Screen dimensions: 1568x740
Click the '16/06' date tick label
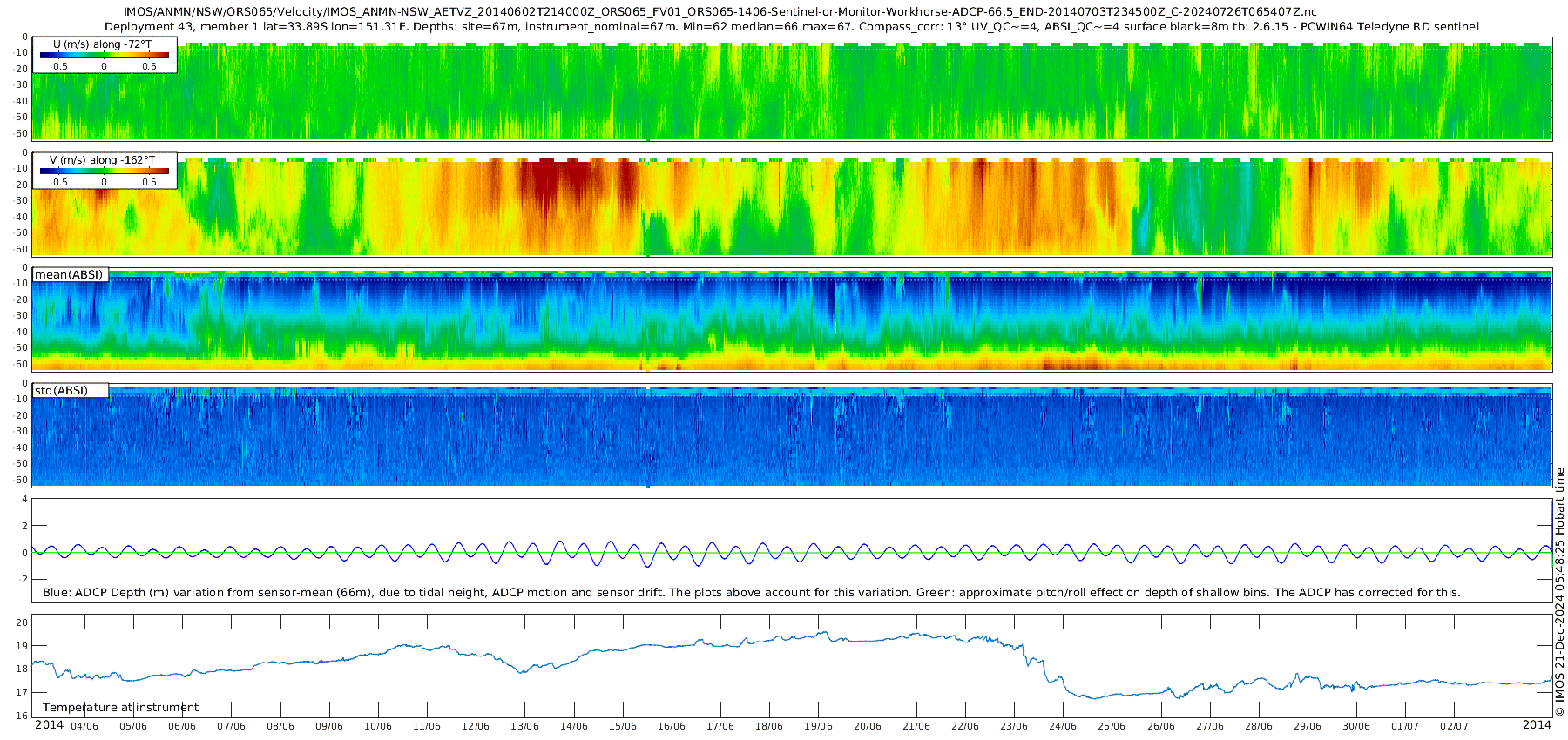click(672, 726)
